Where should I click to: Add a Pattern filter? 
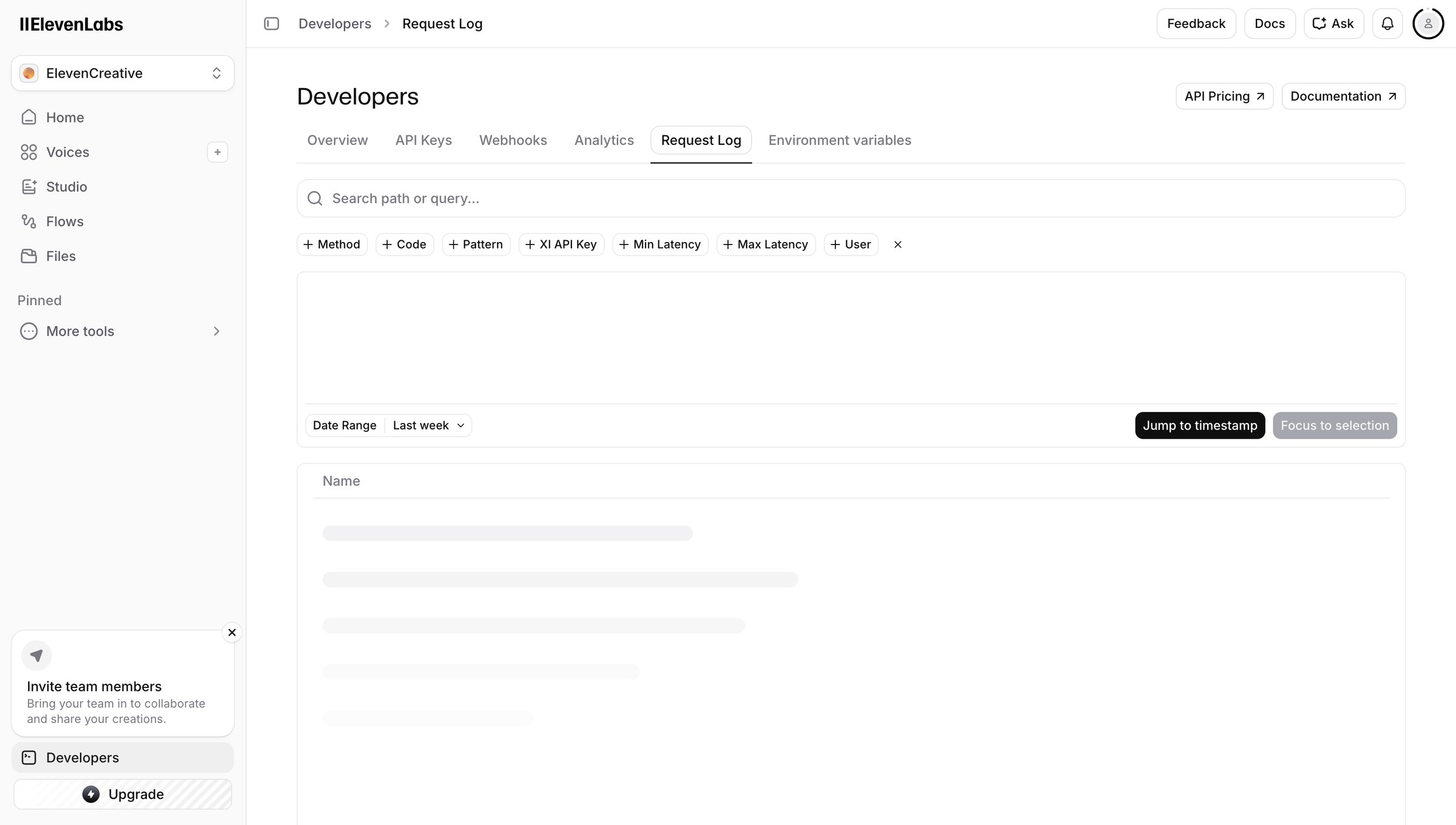click(476, 244)
